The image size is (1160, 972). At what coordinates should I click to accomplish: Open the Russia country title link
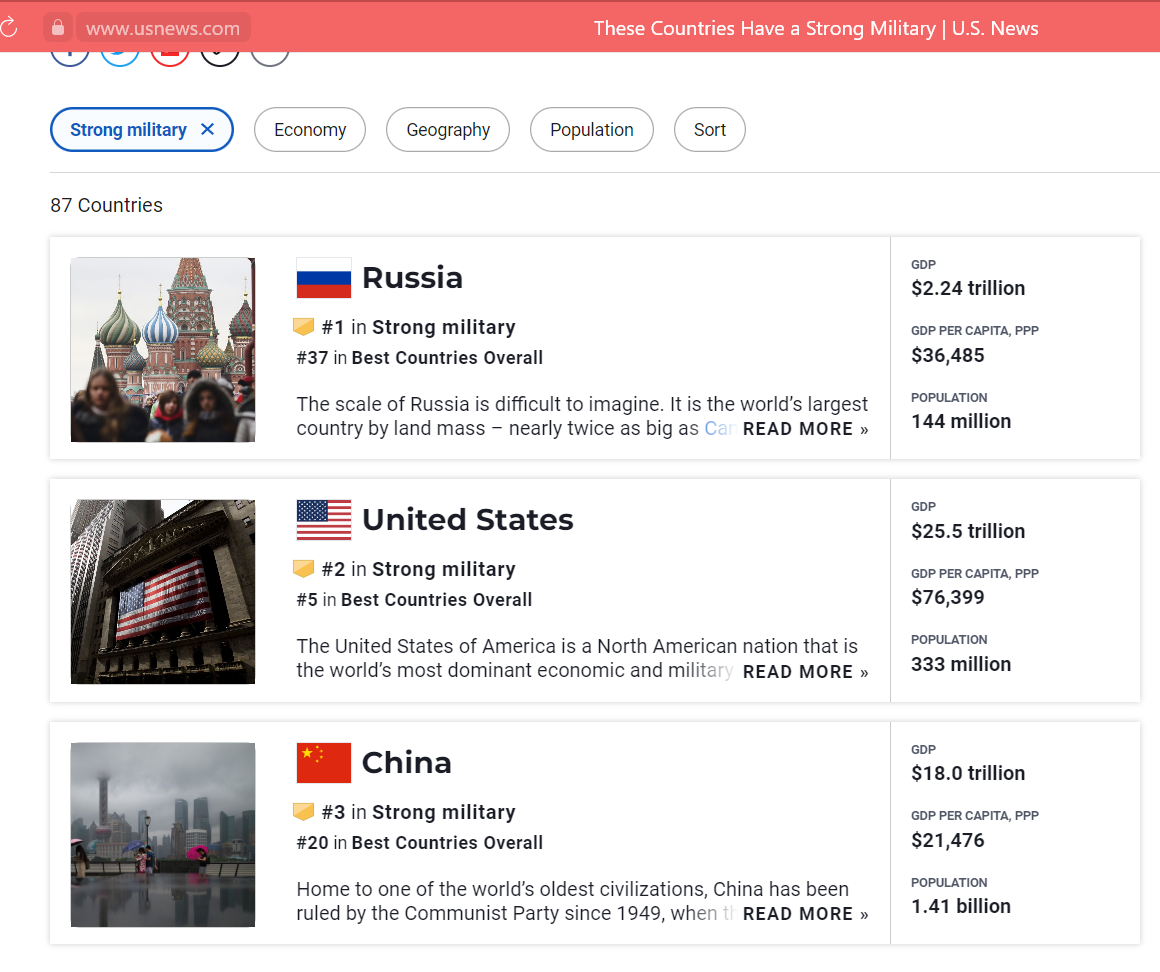point(412,278)
